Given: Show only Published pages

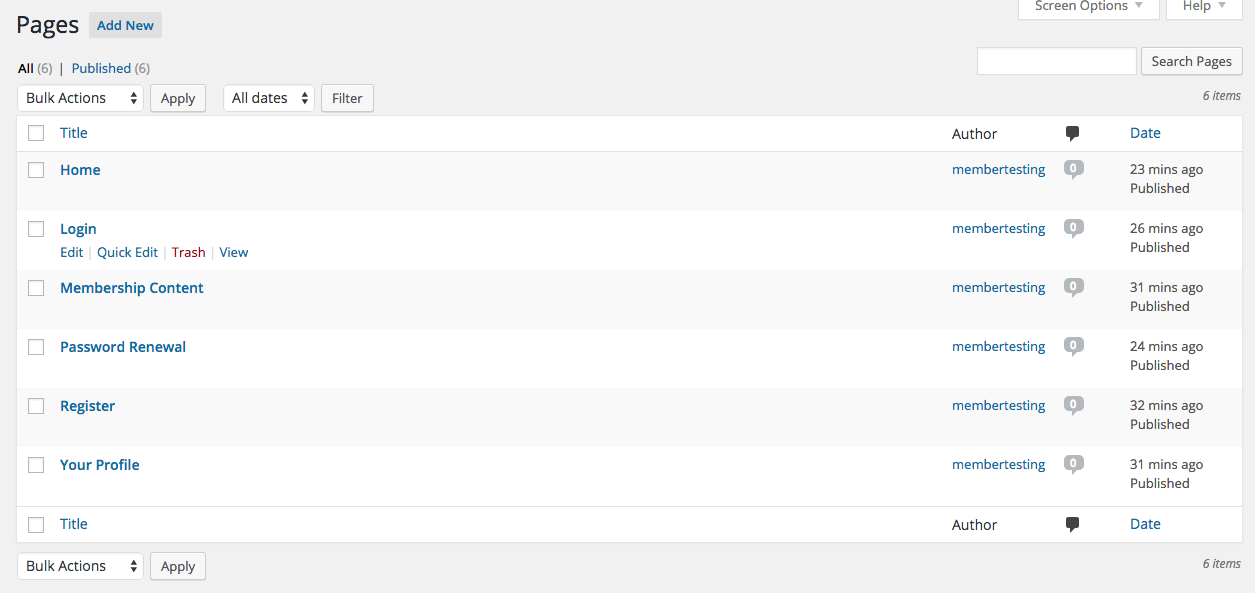Looking at the screenshot, I should click(x=101, y=68).
